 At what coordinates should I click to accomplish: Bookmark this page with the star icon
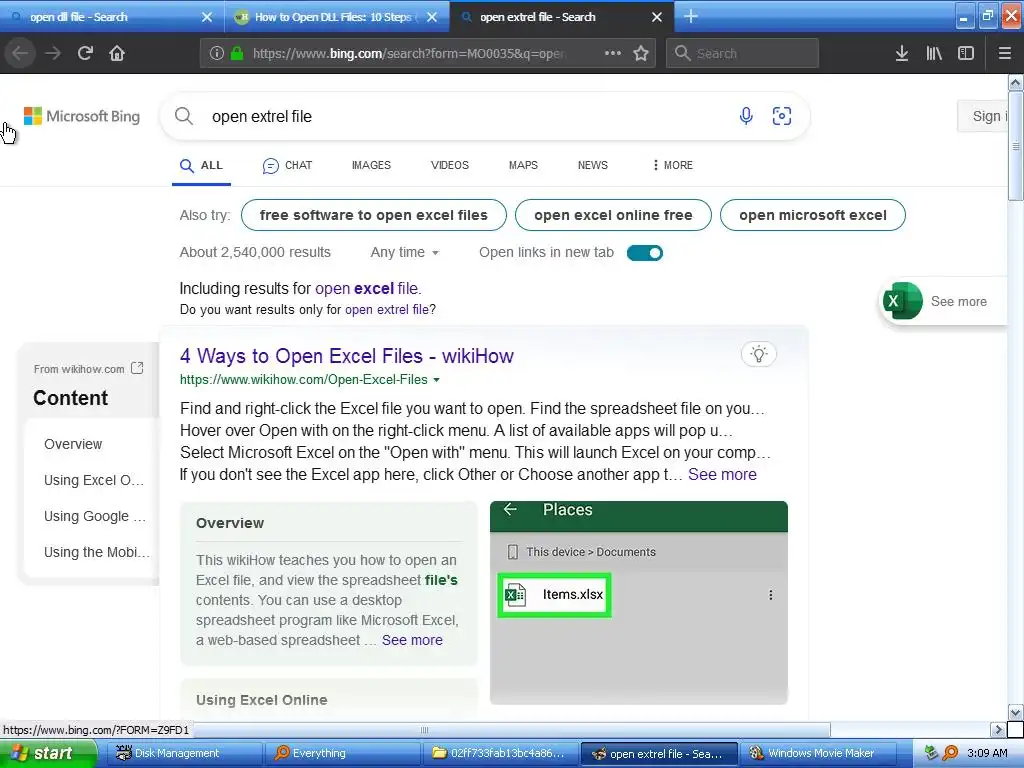click(641, 53)
